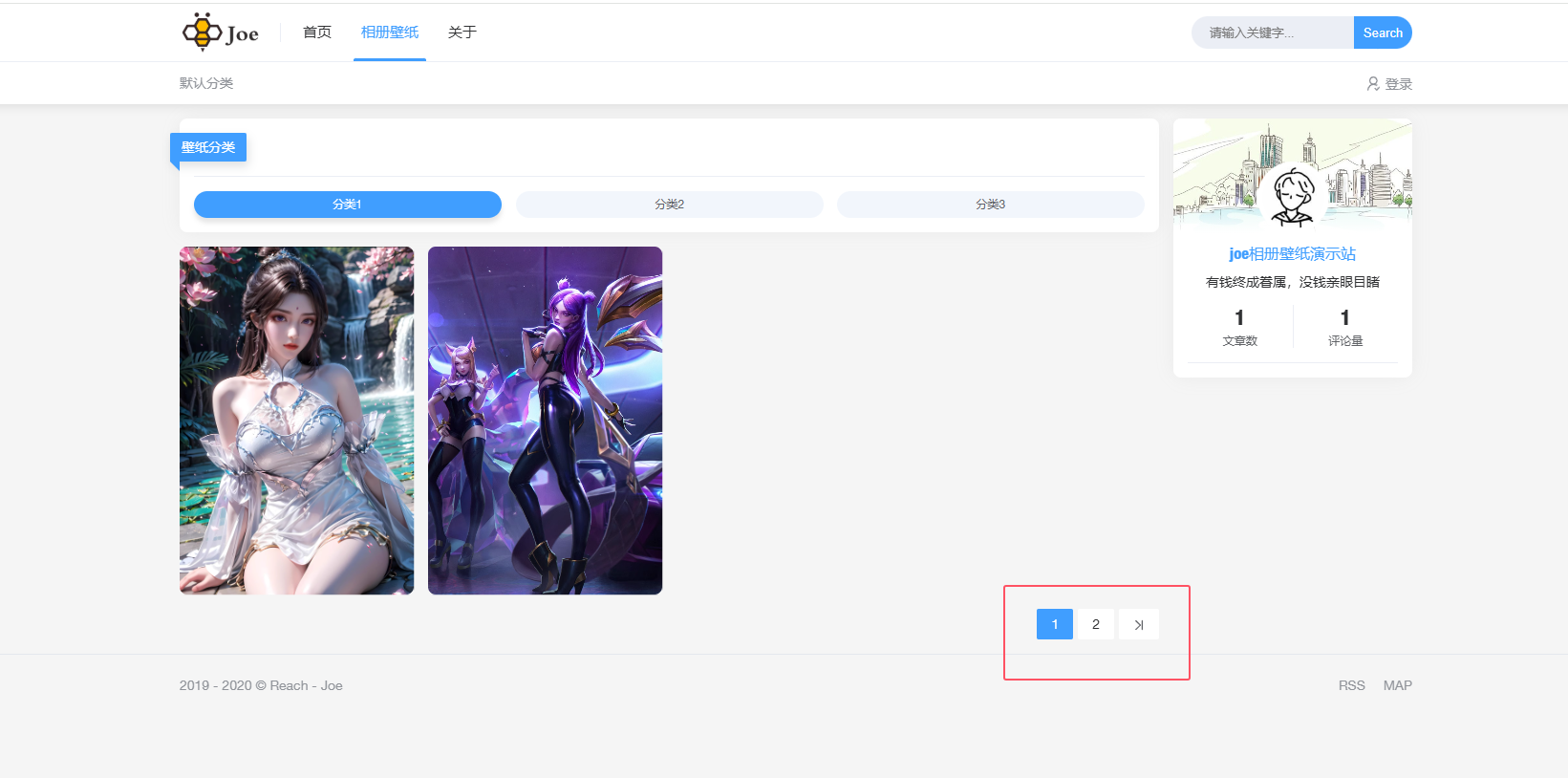Image resolution: width=1568 pixels, height=778 pixels.
Task: Switch to the 分类2 category filter
Action: [x=669, y=205]
